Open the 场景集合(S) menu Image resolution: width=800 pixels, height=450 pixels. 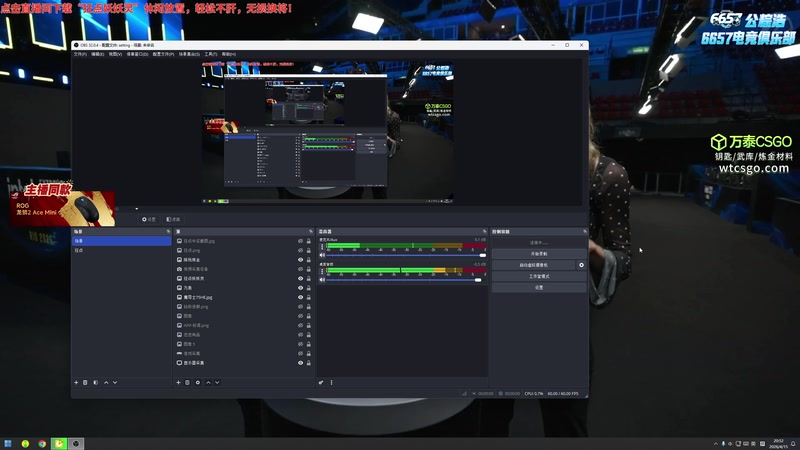tap(189, 54)
